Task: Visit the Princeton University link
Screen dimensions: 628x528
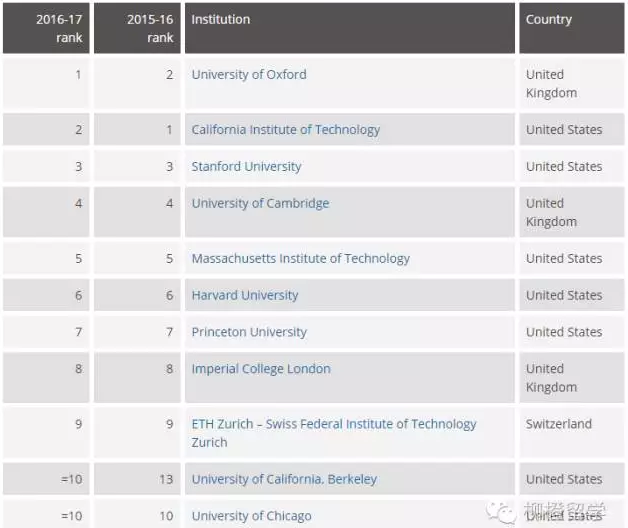Action: (x=249, y=332)
